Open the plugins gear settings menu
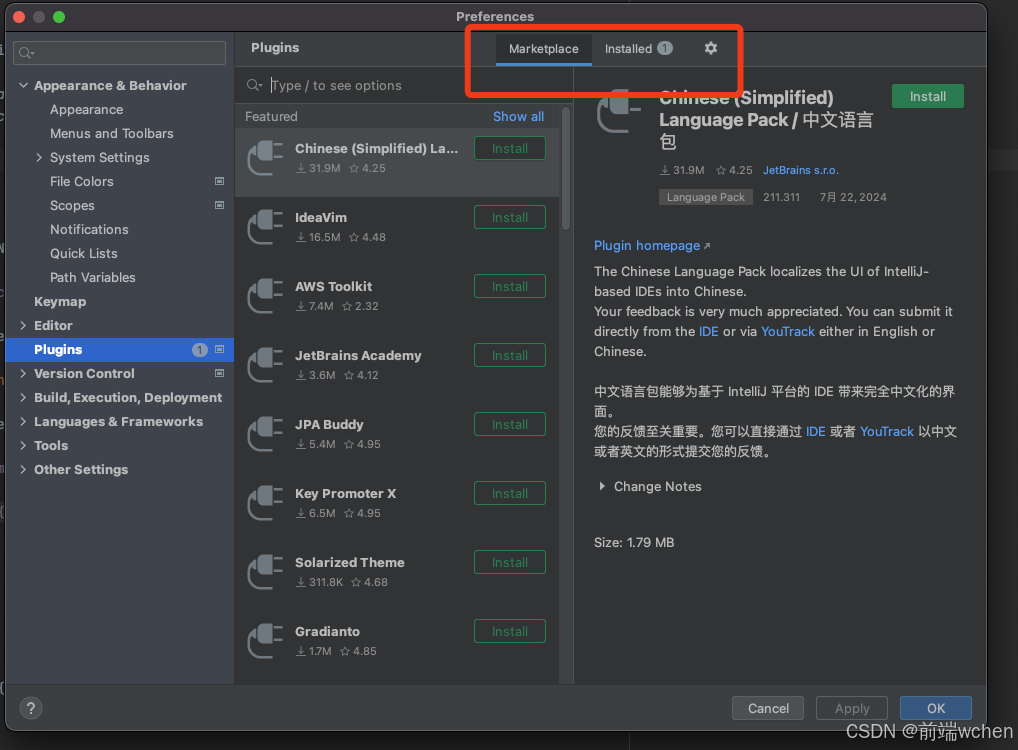Viewport: 1018px width, 750px height. [711, 48]
